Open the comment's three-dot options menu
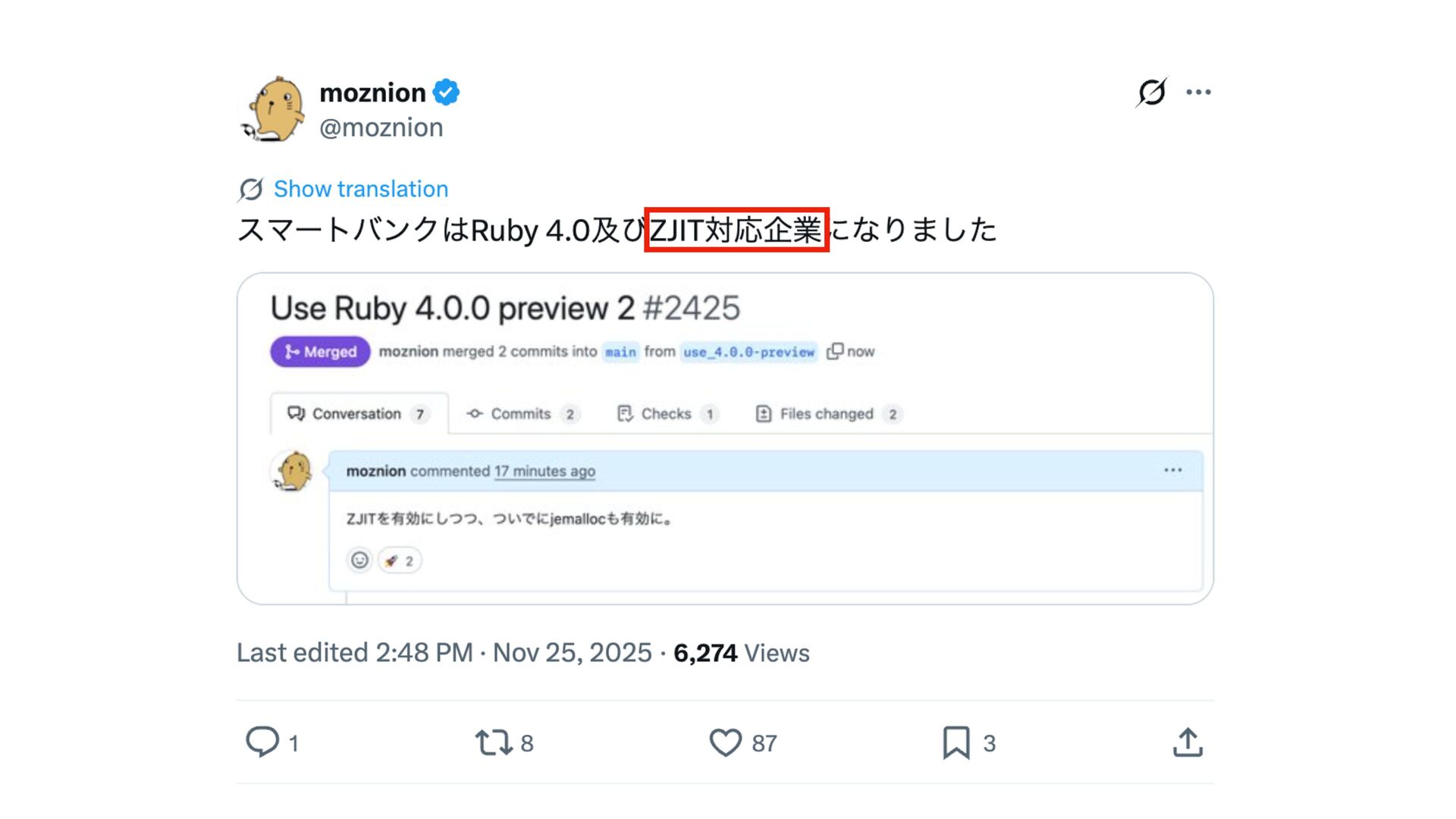Image resolution: width=1456 pixels, height=819 pixels. pos(1172,471)
